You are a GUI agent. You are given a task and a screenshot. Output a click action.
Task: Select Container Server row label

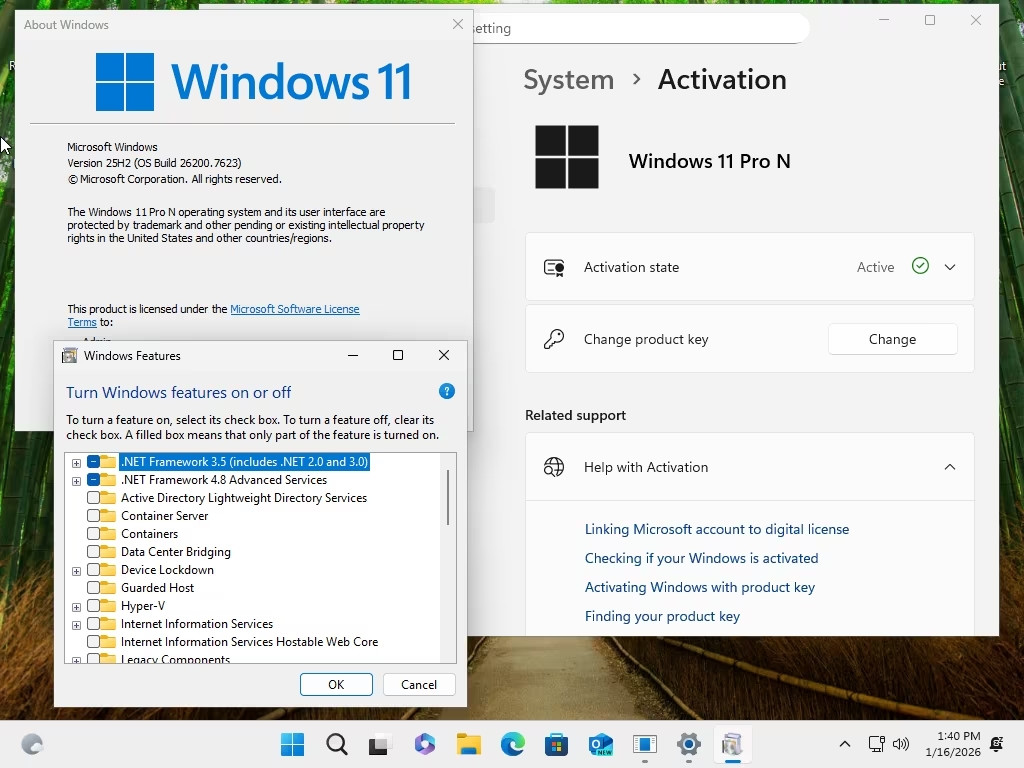click(x=165, y=516)
